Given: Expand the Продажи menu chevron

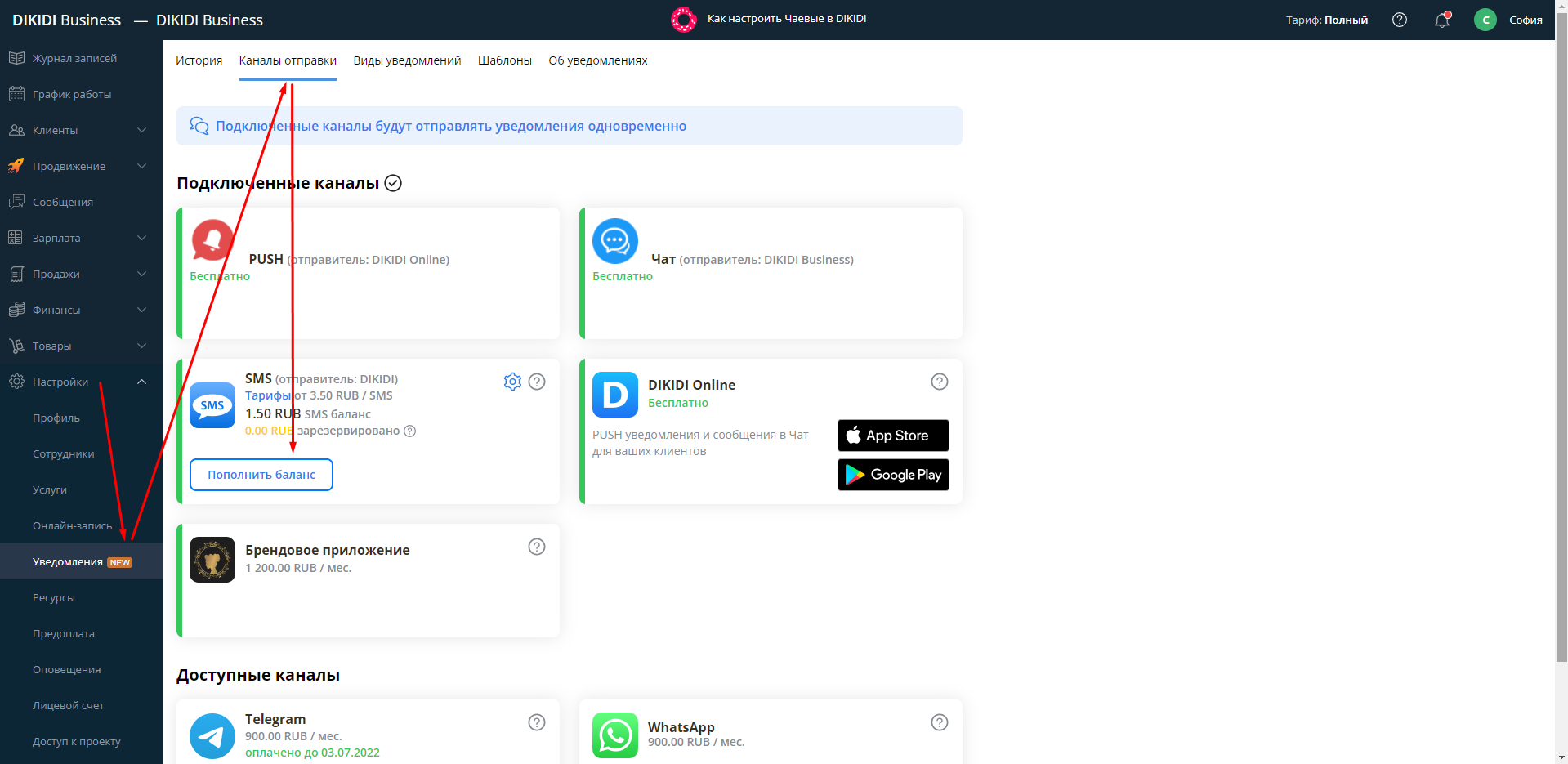Looking at the screenshot, I should [141, 274].
